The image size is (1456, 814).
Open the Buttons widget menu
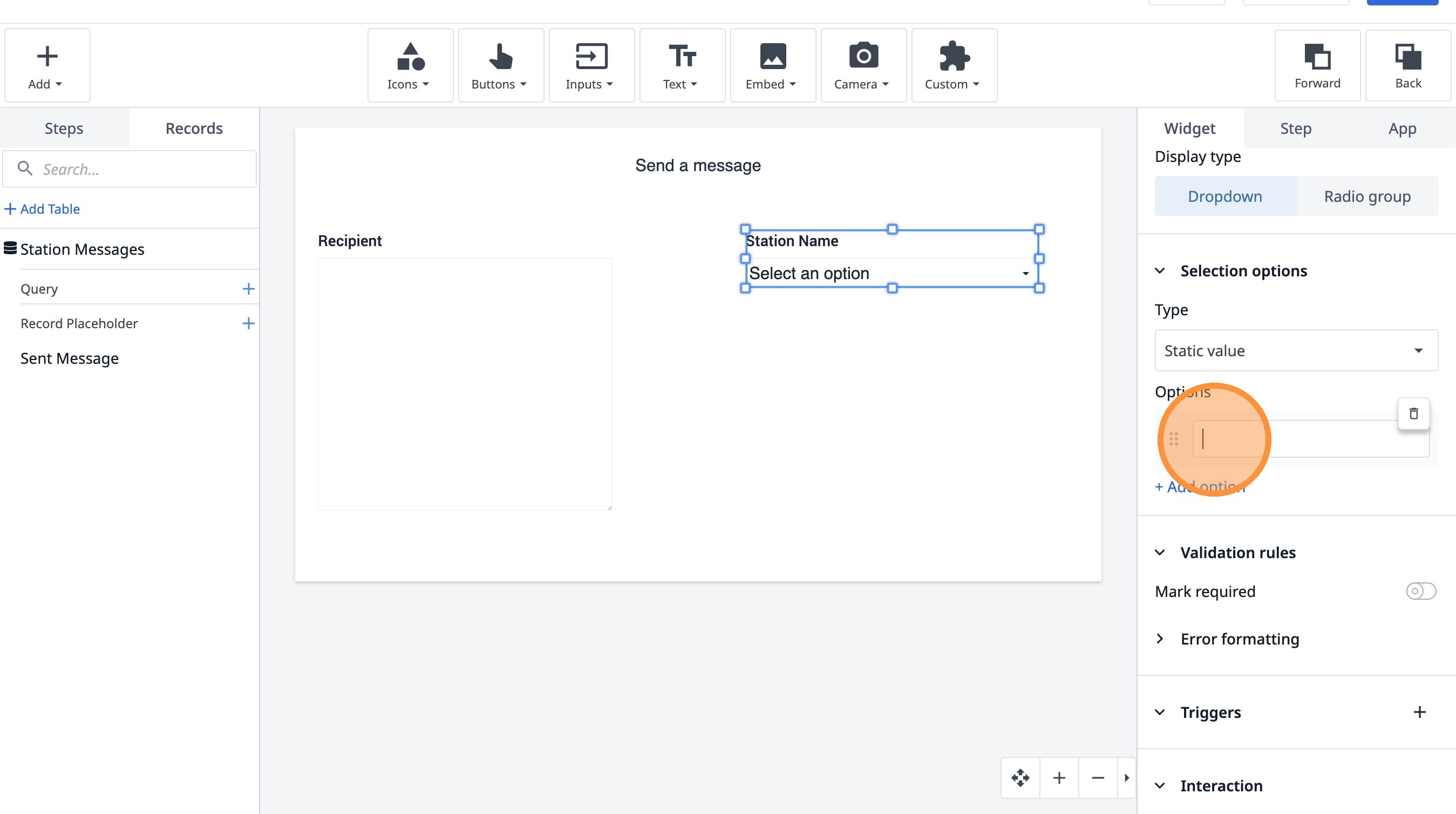click(500, 65)
